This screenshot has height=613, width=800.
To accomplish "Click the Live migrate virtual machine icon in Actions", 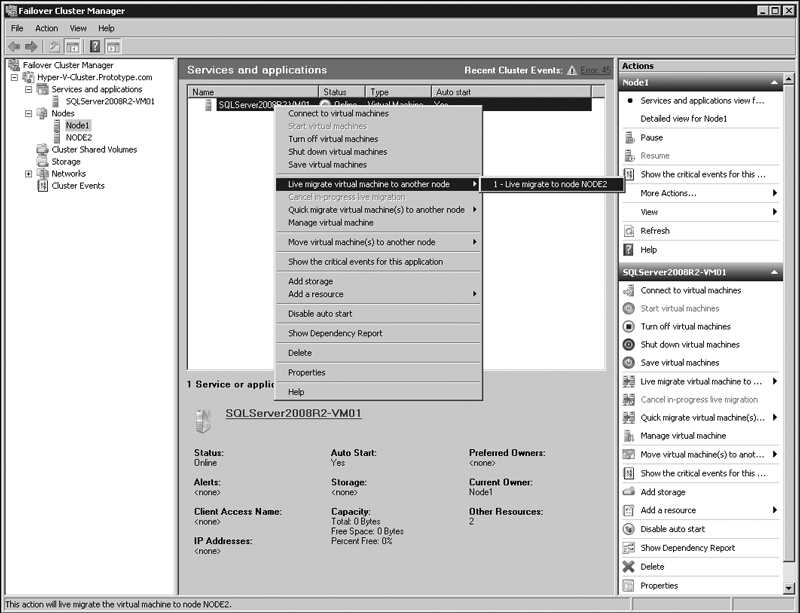I will 629,382.
